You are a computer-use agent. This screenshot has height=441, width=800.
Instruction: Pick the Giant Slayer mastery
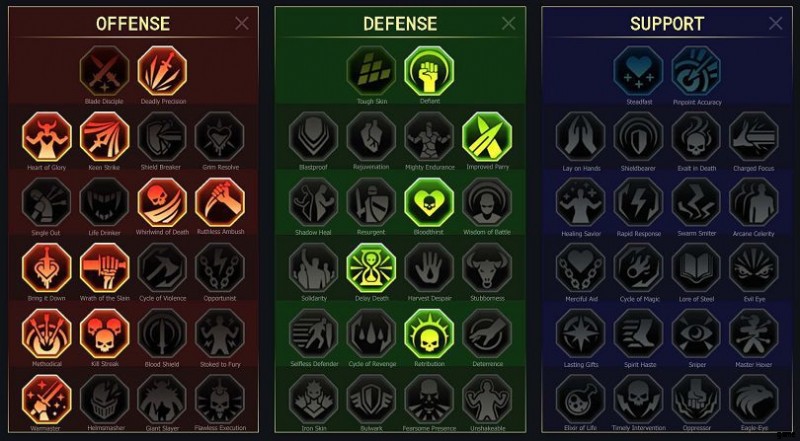click(x=162, y=400)
